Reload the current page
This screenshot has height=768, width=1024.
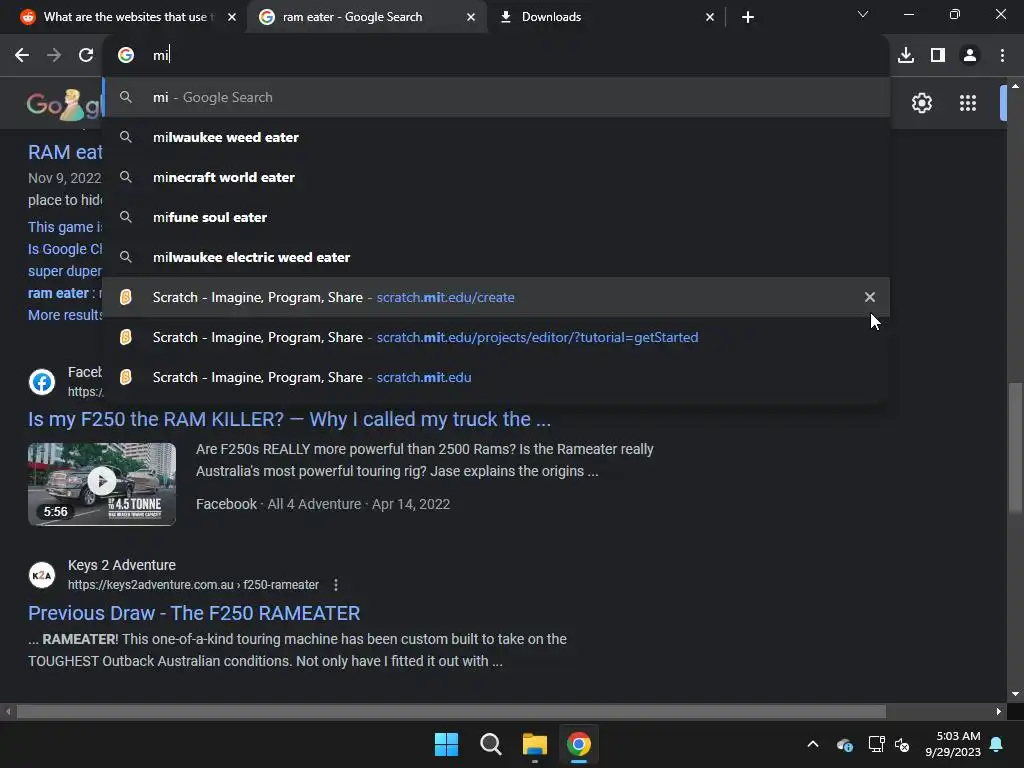point(86,56)
